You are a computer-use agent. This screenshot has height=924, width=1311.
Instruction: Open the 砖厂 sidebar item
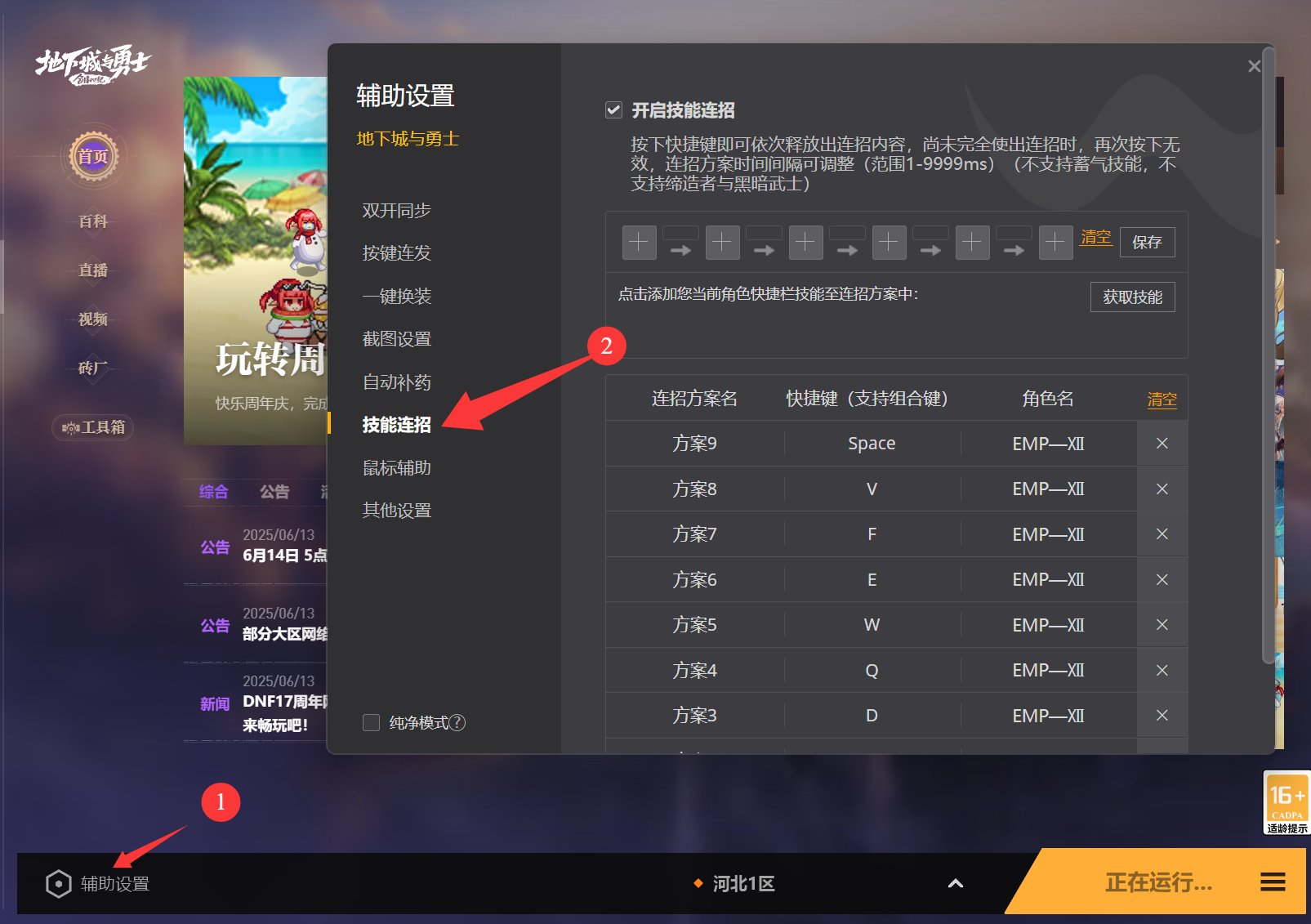[93, 368]
